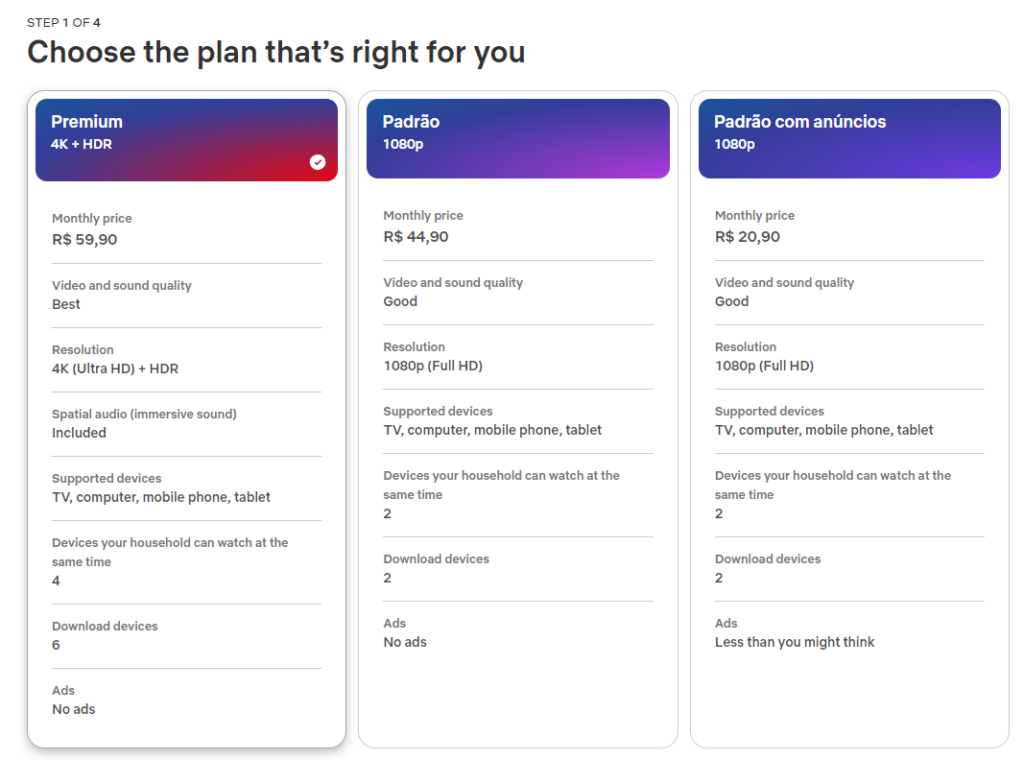The height and width of the screenshot is (760, 1024).
Task: Click the Spatial audio "Included" value
Action: click(x=79, y=433)
